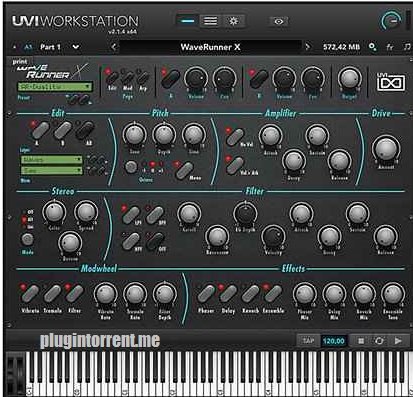Click the WaveRunner X preset name field

click(210, 47)
